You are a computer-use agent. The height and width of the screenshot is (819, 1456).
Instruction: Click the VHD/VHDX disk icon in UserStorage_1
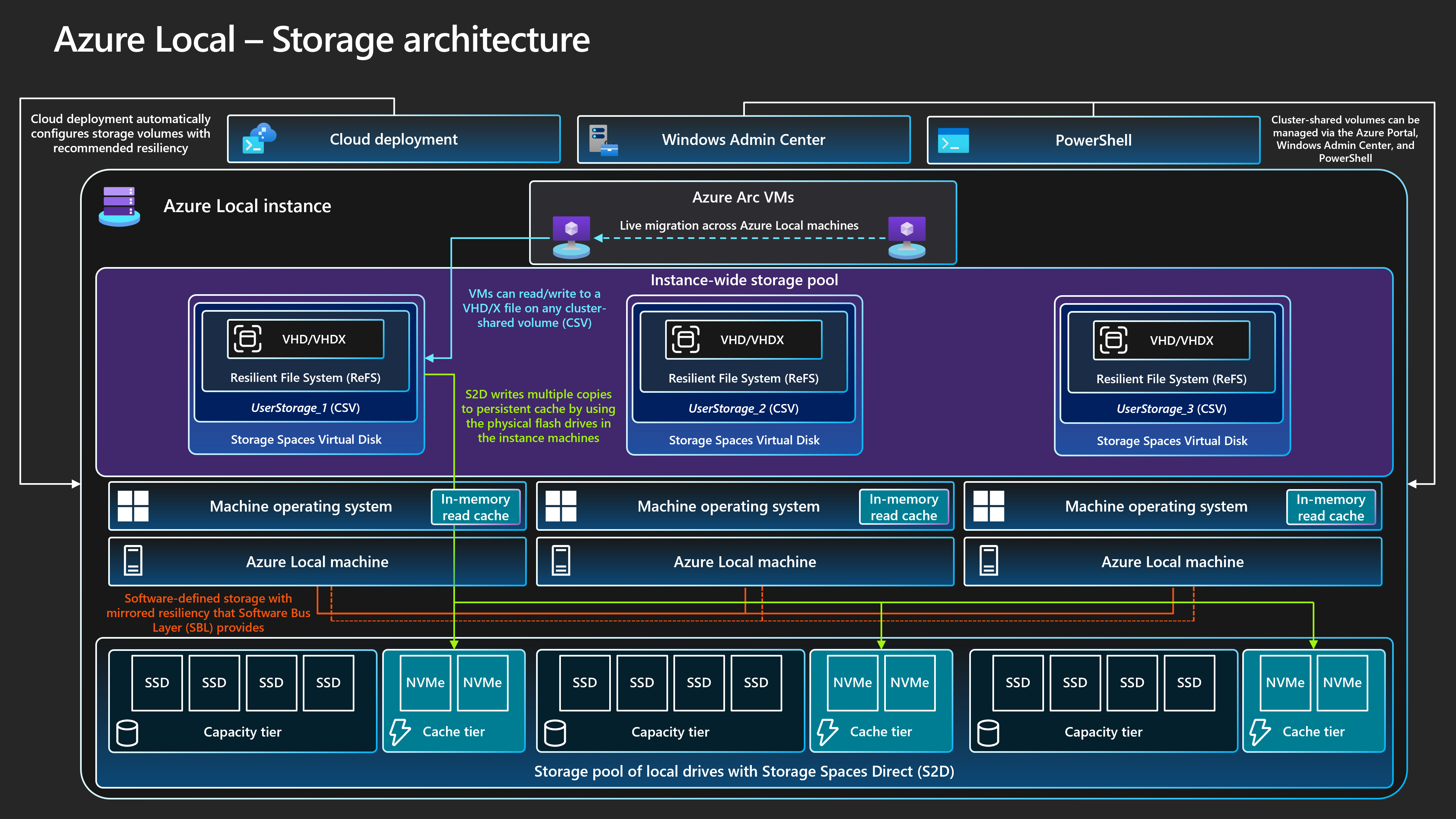(248, 339)
